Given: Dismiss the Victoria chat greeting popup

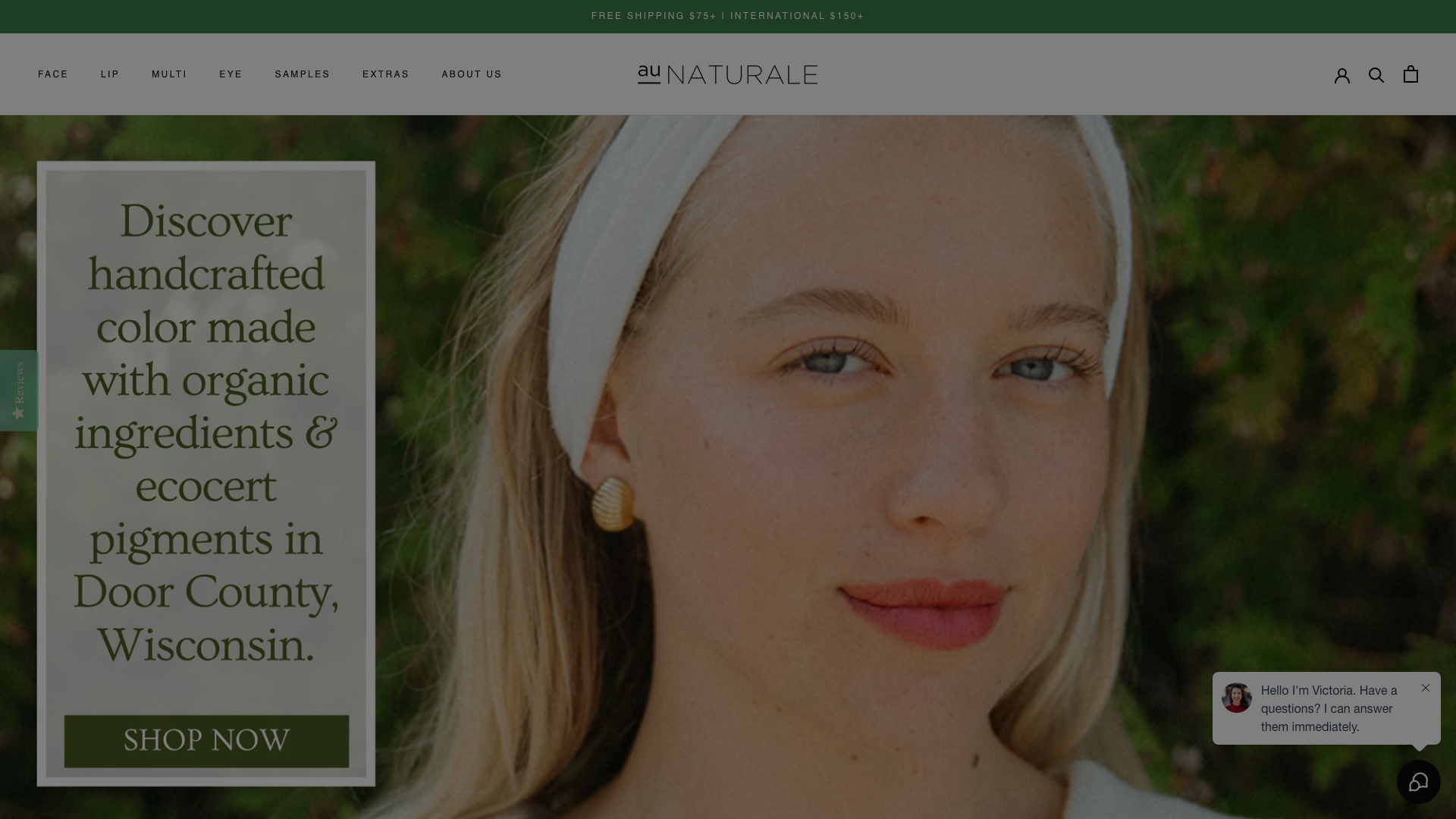Looking at the screenshot, I should [x=1426, y=688].
